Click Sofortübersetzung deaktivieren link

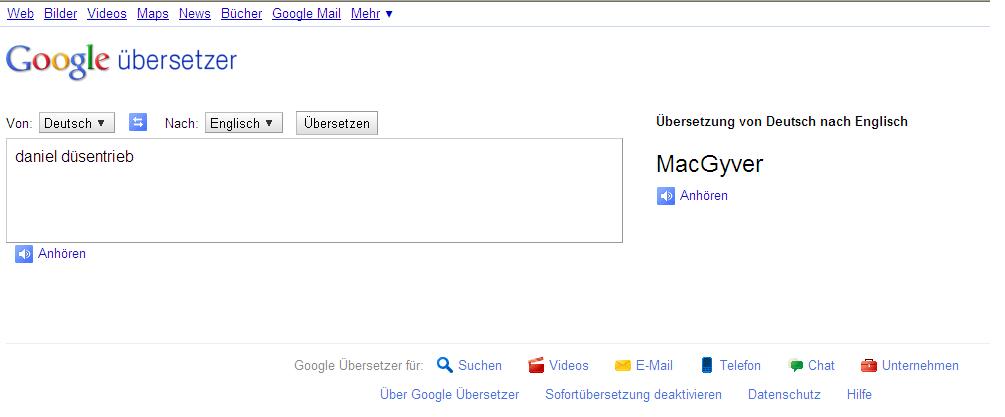(633, 395)
